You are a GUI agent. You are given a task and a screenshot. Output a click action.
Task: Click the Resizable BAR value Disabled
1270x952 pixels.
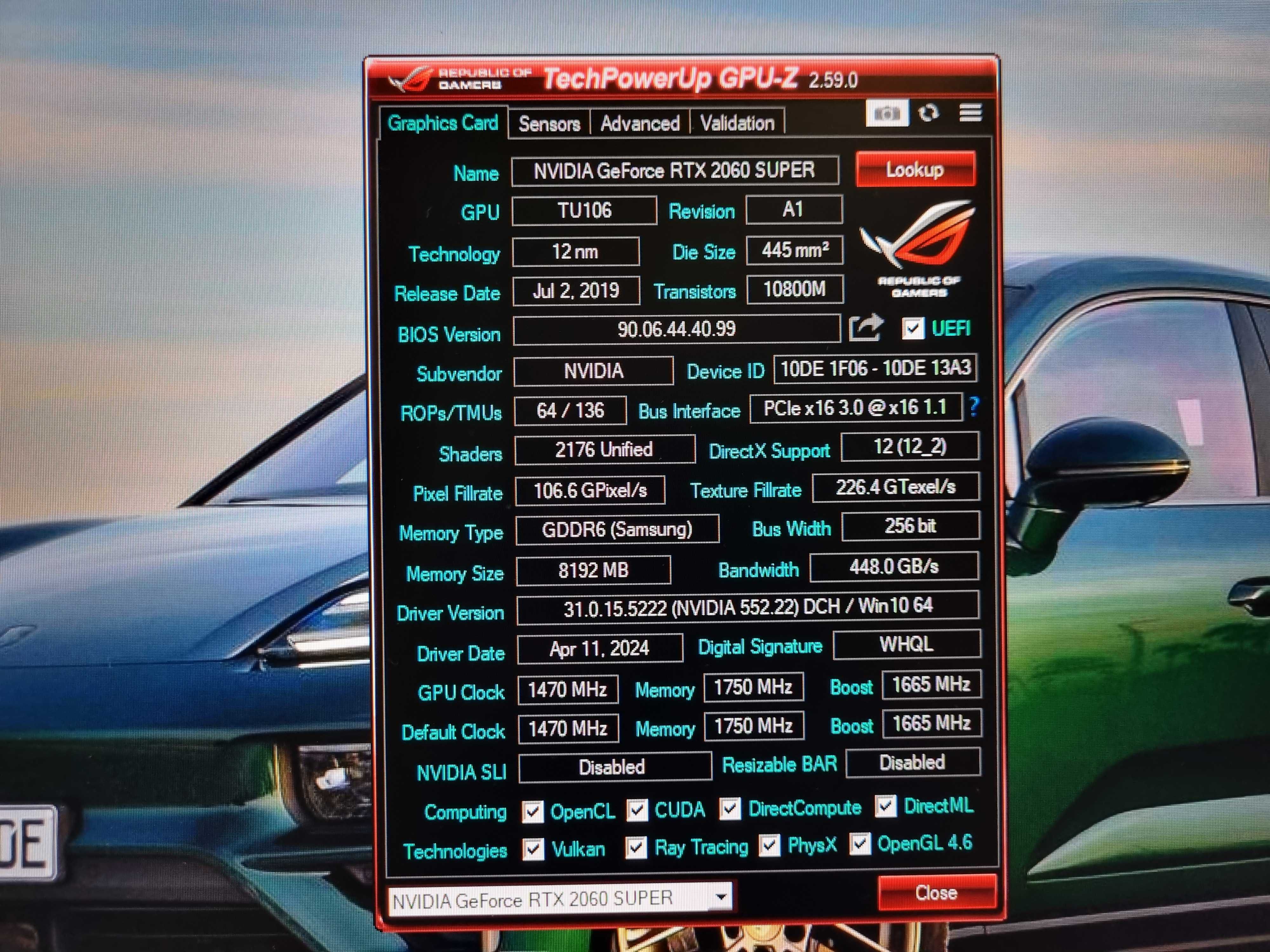tap(913, 763)
